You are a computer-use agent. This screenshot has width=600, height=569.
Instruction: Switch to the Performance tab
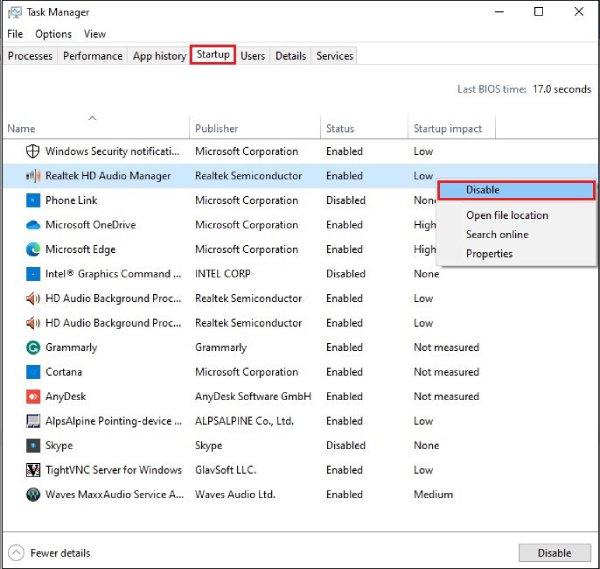pyautogui.click(x=93, y=56)
